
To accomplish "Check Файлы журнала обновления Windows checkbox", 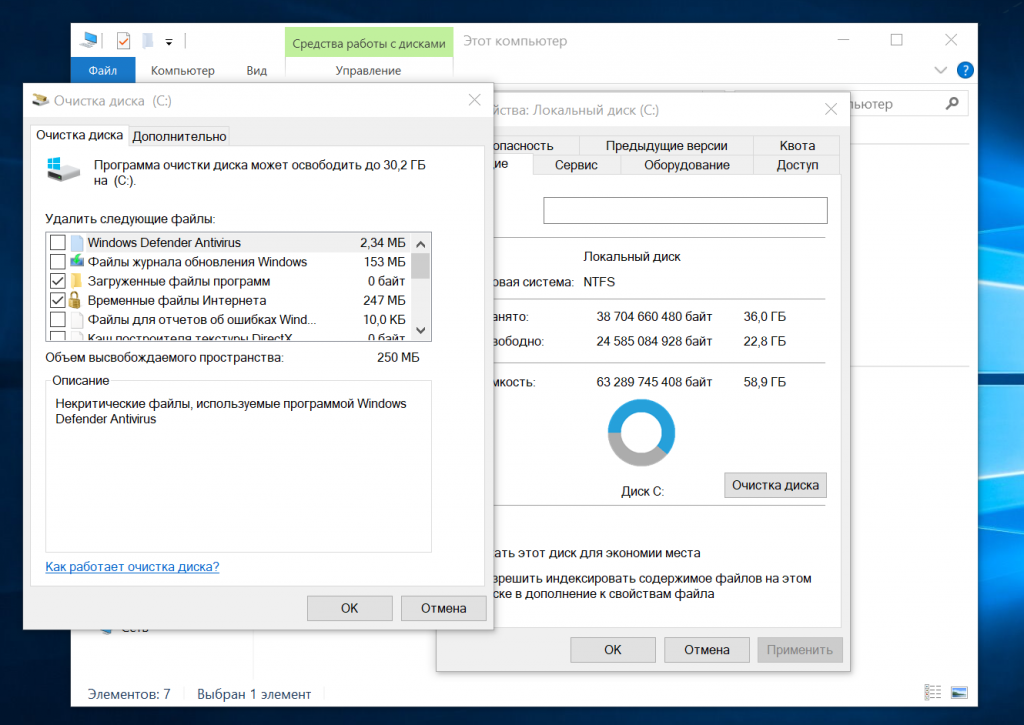I will click(x=57, y=262).
